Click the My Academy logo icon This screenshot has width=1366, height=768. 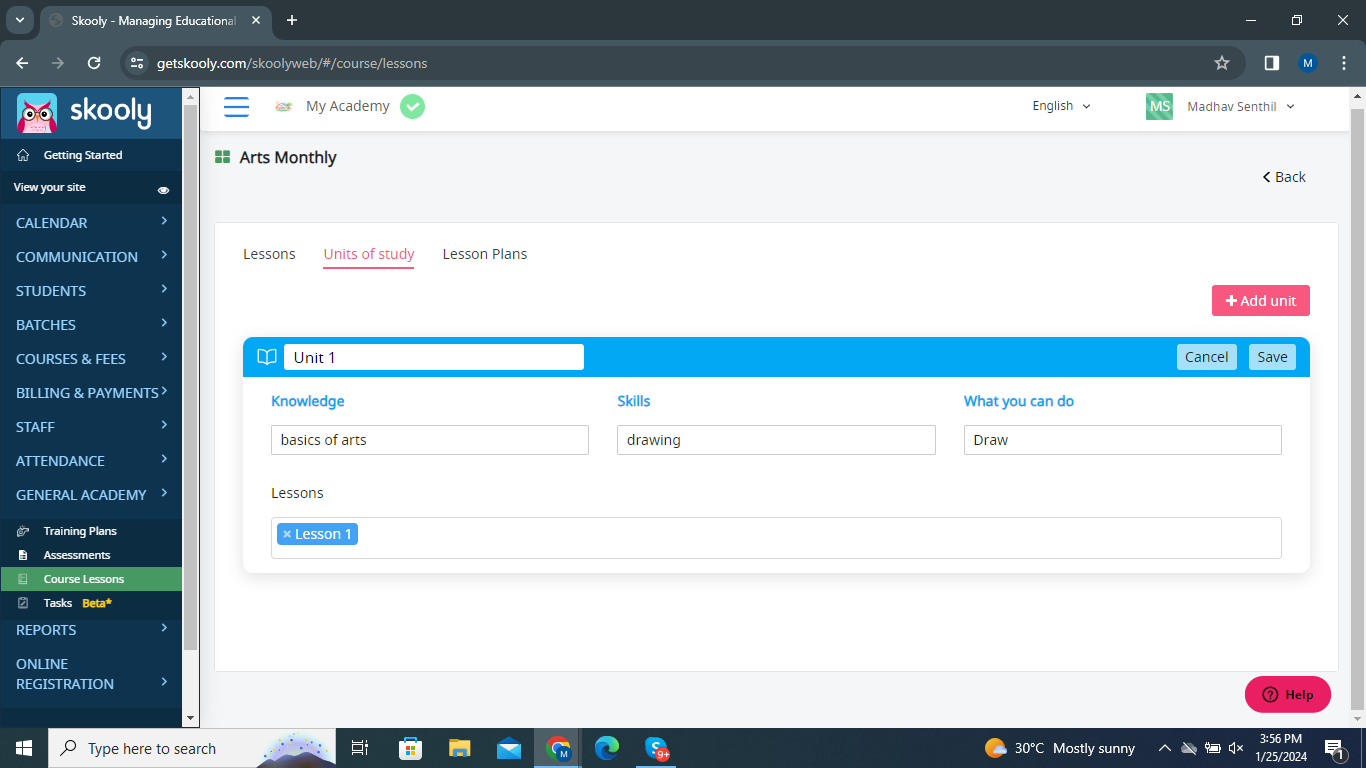(x=284, y=106)
